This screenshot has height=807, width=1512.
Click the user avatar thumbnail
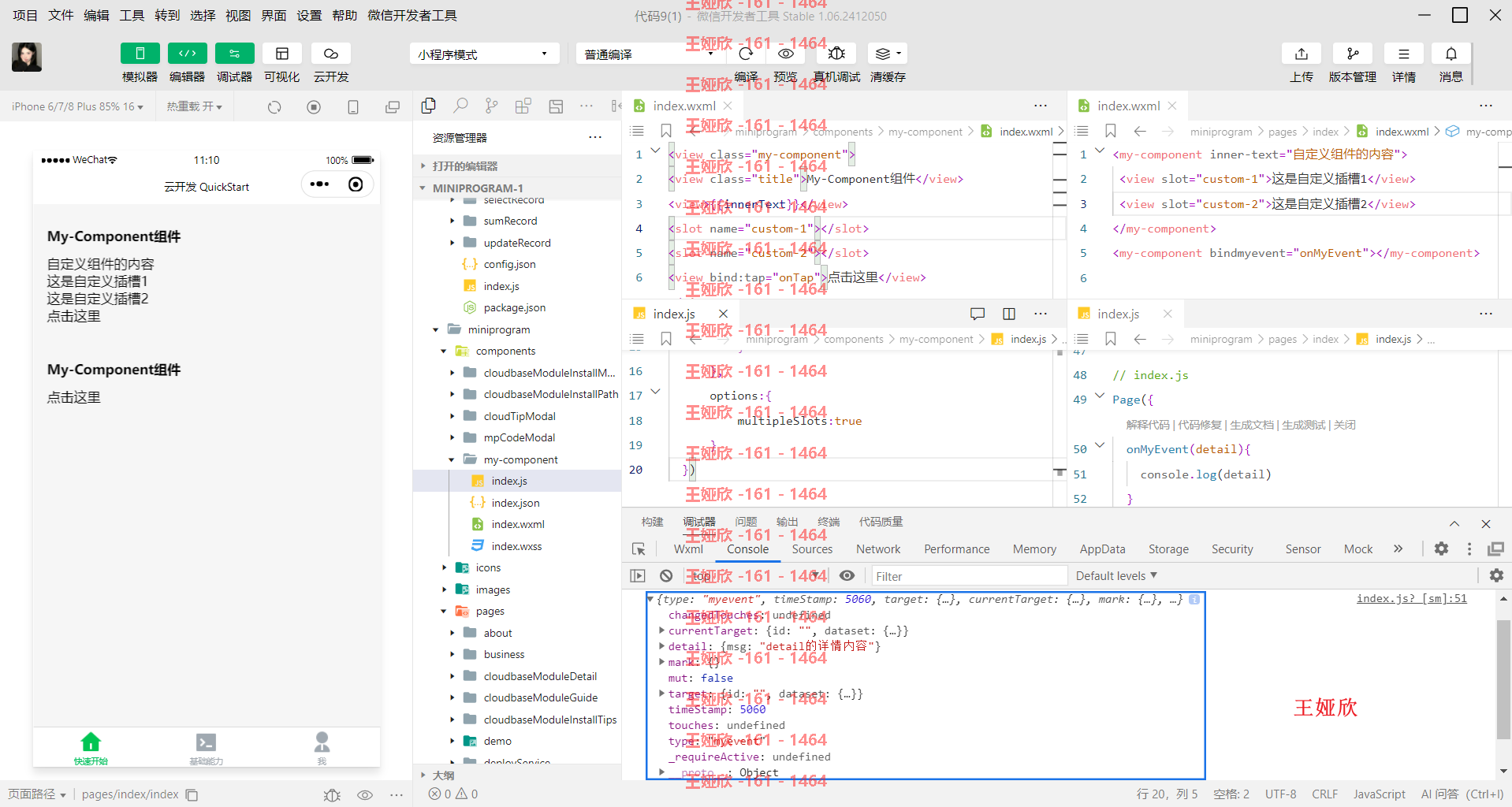tap(26, 57)
